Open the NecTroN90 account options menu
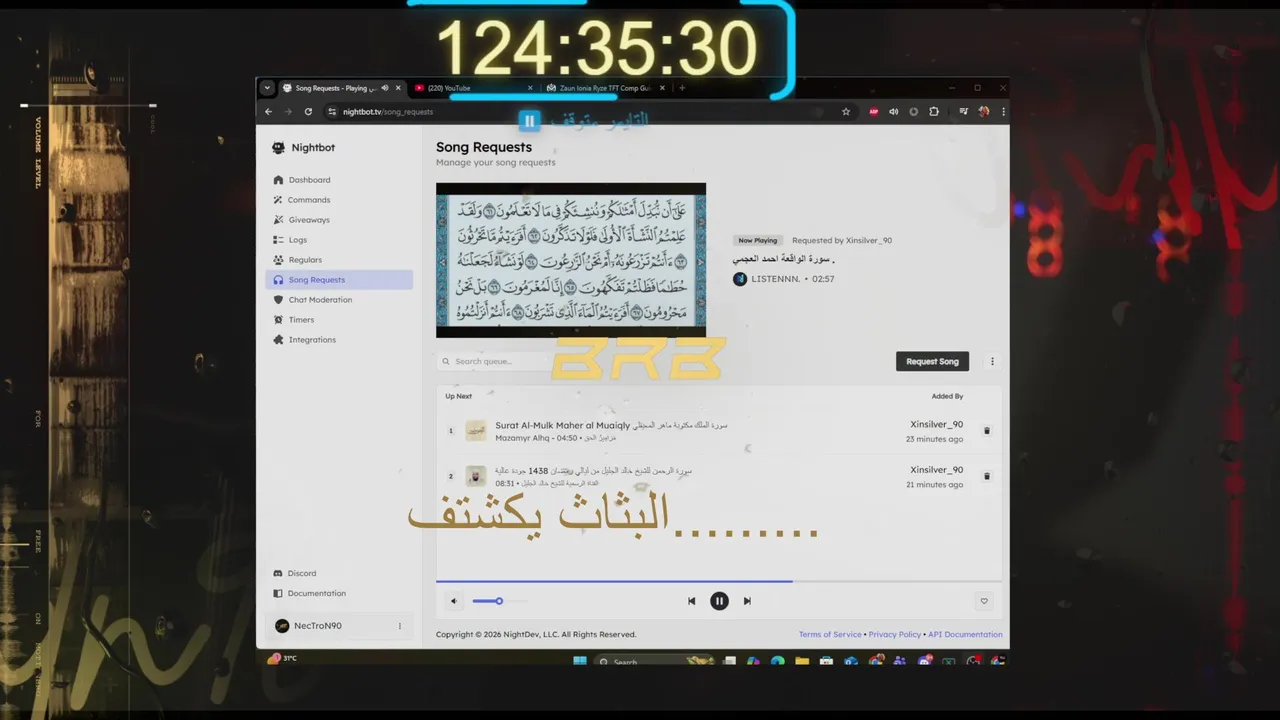1280x720 pixels. pyautogui.click(x=399, y=626)
